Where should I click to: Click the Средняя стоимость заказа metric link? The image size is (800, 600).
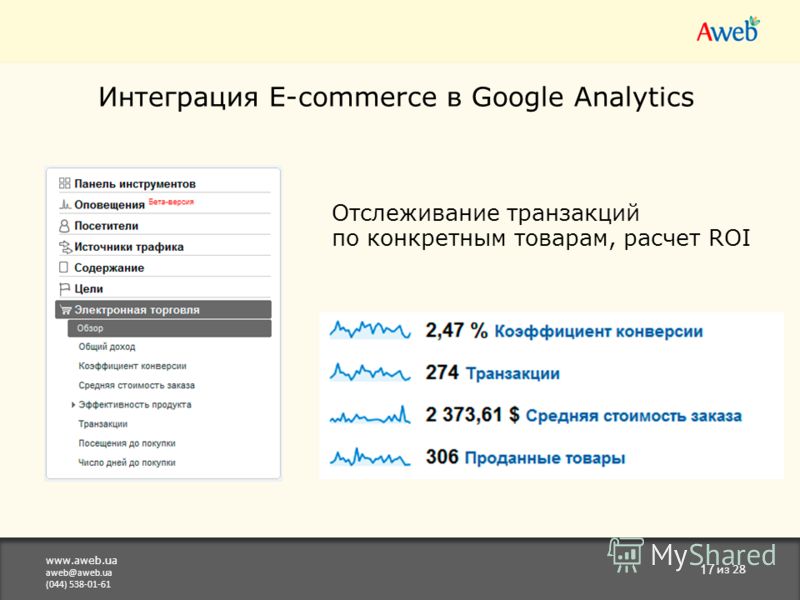[634, 416]
